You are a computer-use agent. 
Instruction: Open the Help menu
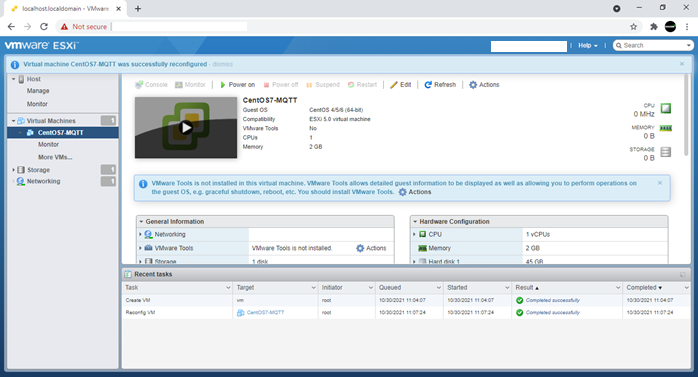pyautogui.click(x=588, y=45)
